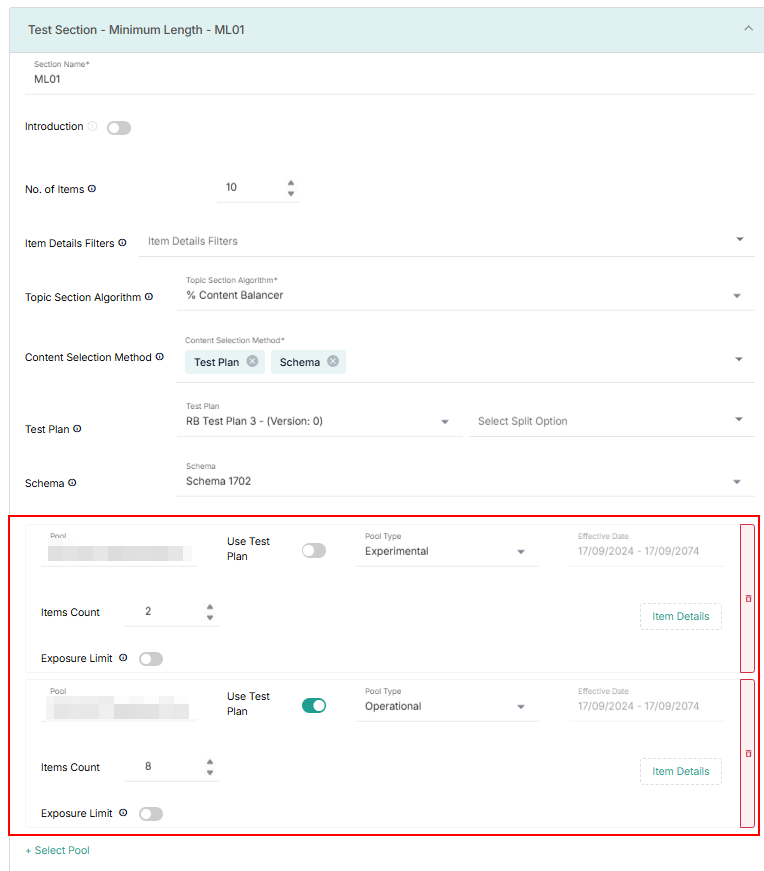
Task: Click the Topic Section Algorithm info icon
Action: pos(149,297)
